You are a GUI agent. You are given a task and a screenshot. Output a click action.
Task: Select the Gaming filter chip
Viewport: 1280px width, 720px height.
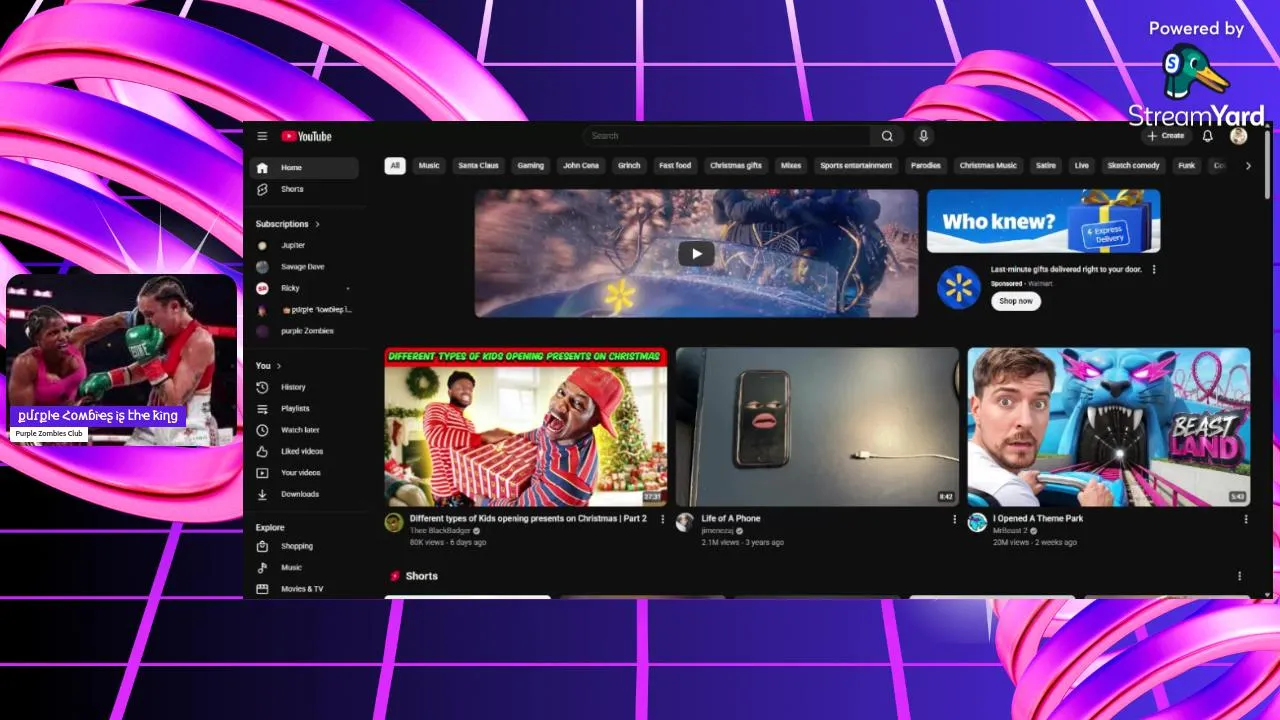[x=531, y=166]
